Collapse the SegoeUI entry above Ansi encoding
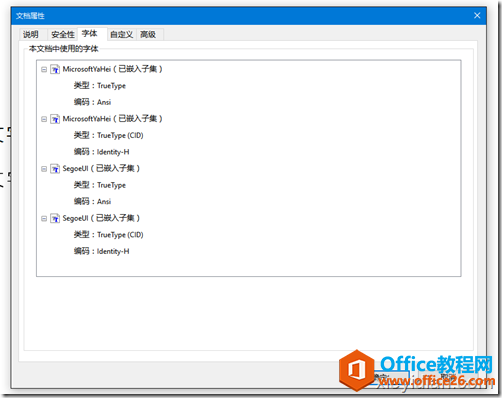502x398 pixels. 44,169
